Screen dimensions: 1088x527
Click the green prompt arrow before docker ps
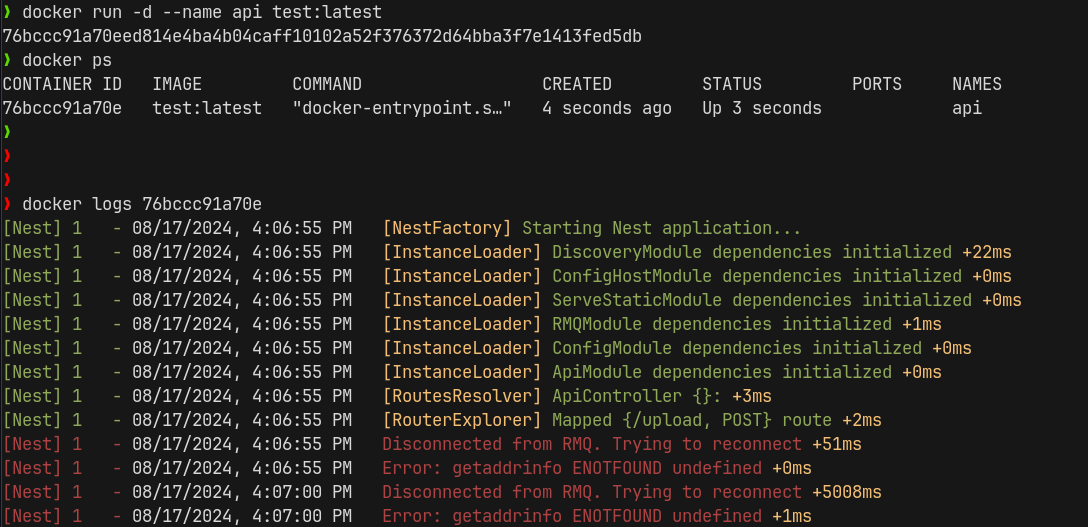click(7, 61)
